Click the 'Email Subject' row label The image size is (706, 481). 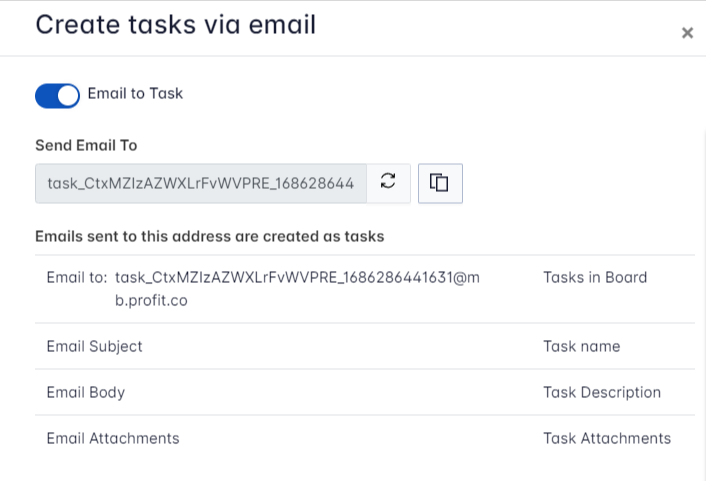tap(94, 346)
